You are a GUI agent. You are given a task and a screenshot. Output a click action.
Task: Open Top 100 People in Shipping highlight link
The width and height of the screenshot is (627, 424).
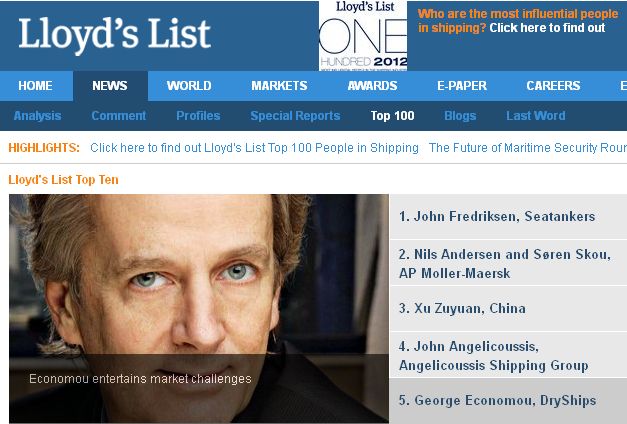point(254,148)
